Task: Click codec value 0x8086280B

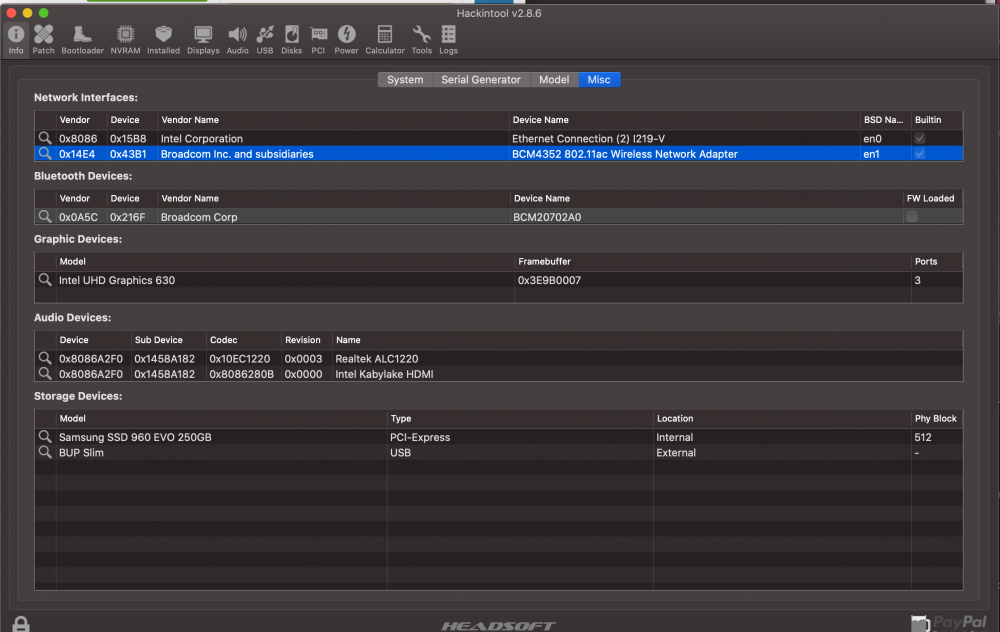Action: pyautogui.click(x=242, y=374)
